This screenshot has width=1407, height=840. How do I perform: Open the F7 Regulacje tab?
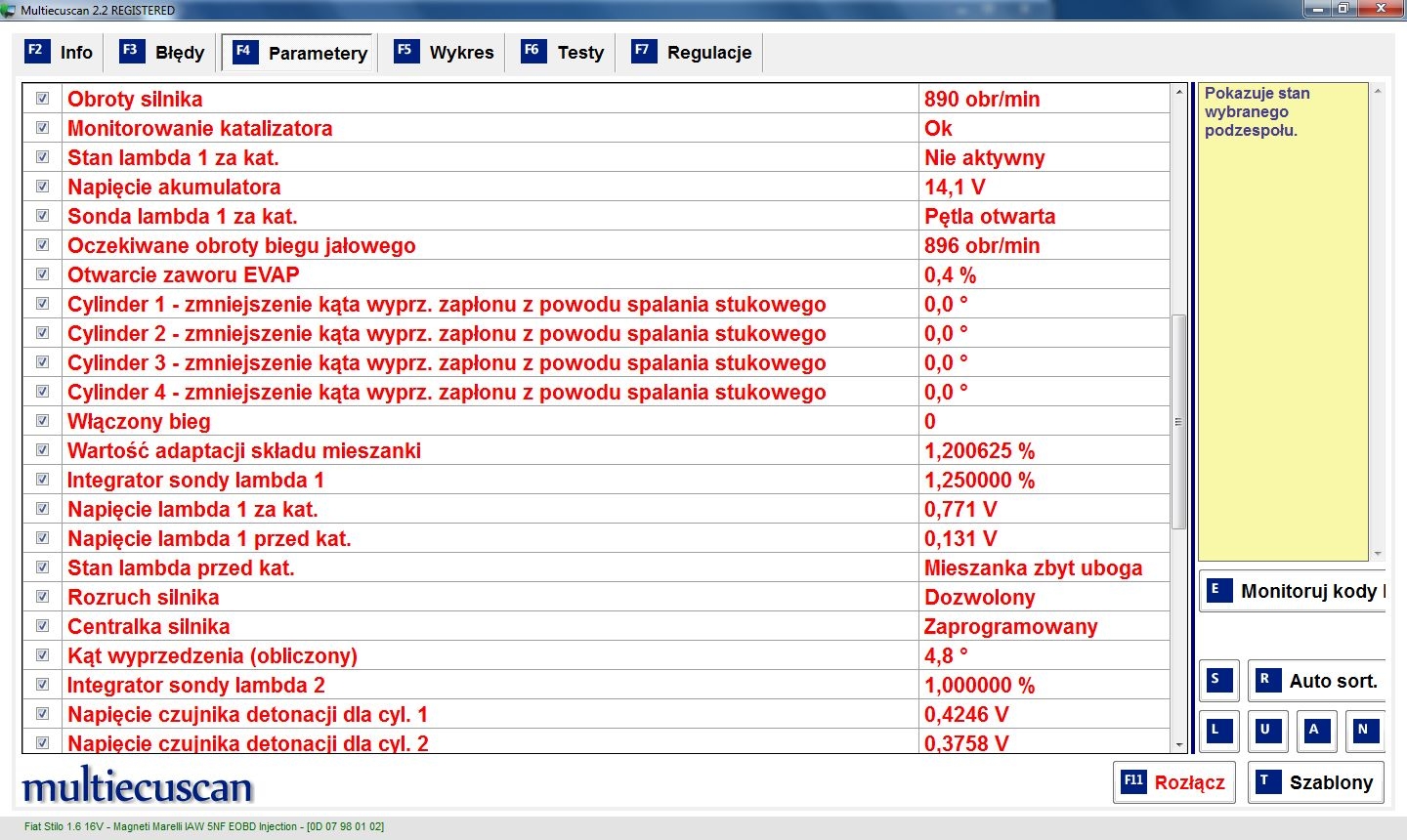pos(692,53)
